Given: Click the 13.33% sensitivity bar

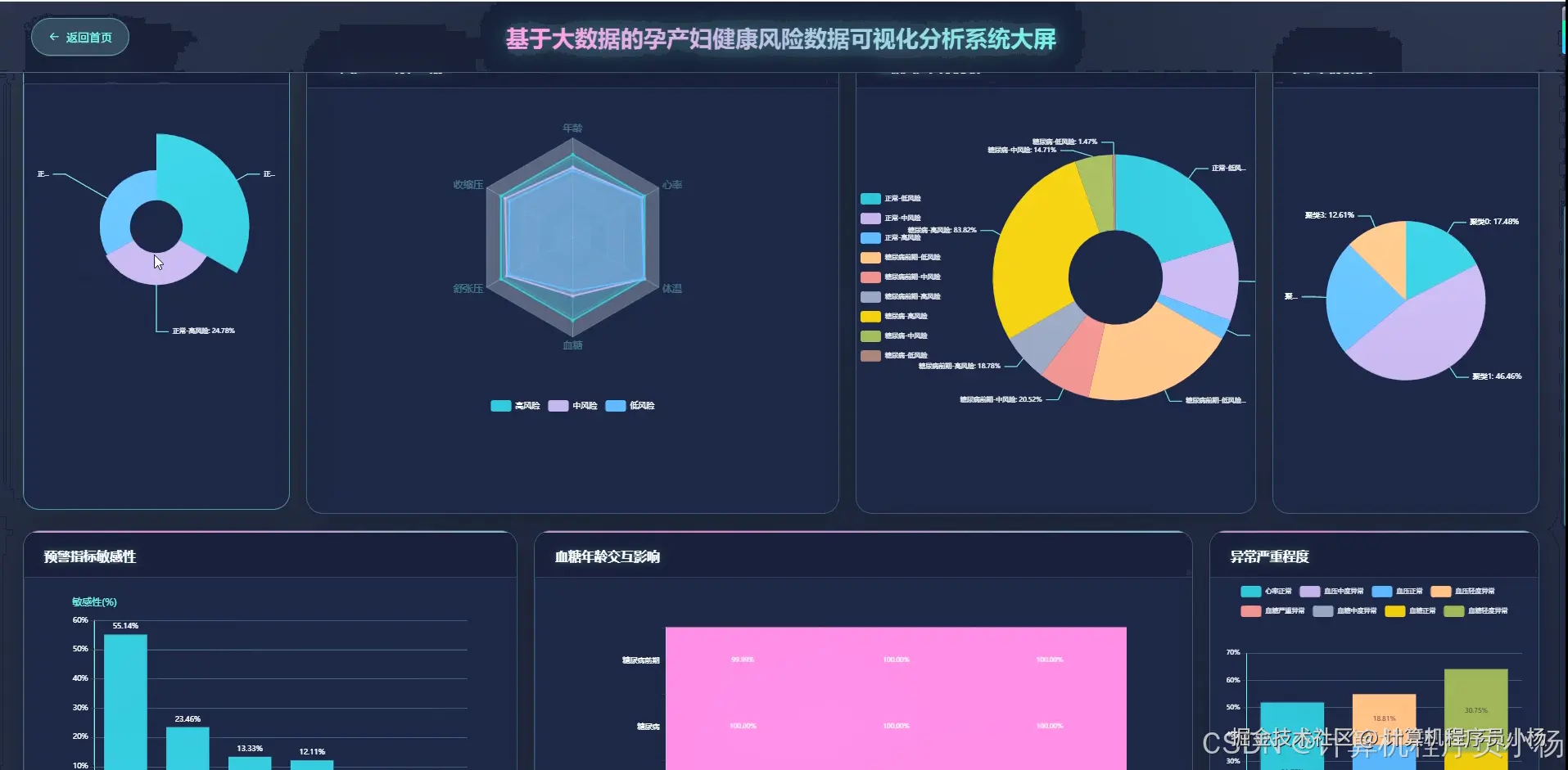Looking at the screenshot, I should click(250, 763).
